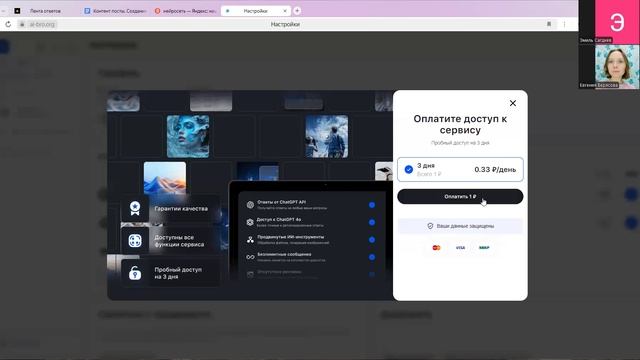The height and width of the screenshot is (360, 640).
Task: Select the 3 дня plan radio button
Action: click(409, 169)
